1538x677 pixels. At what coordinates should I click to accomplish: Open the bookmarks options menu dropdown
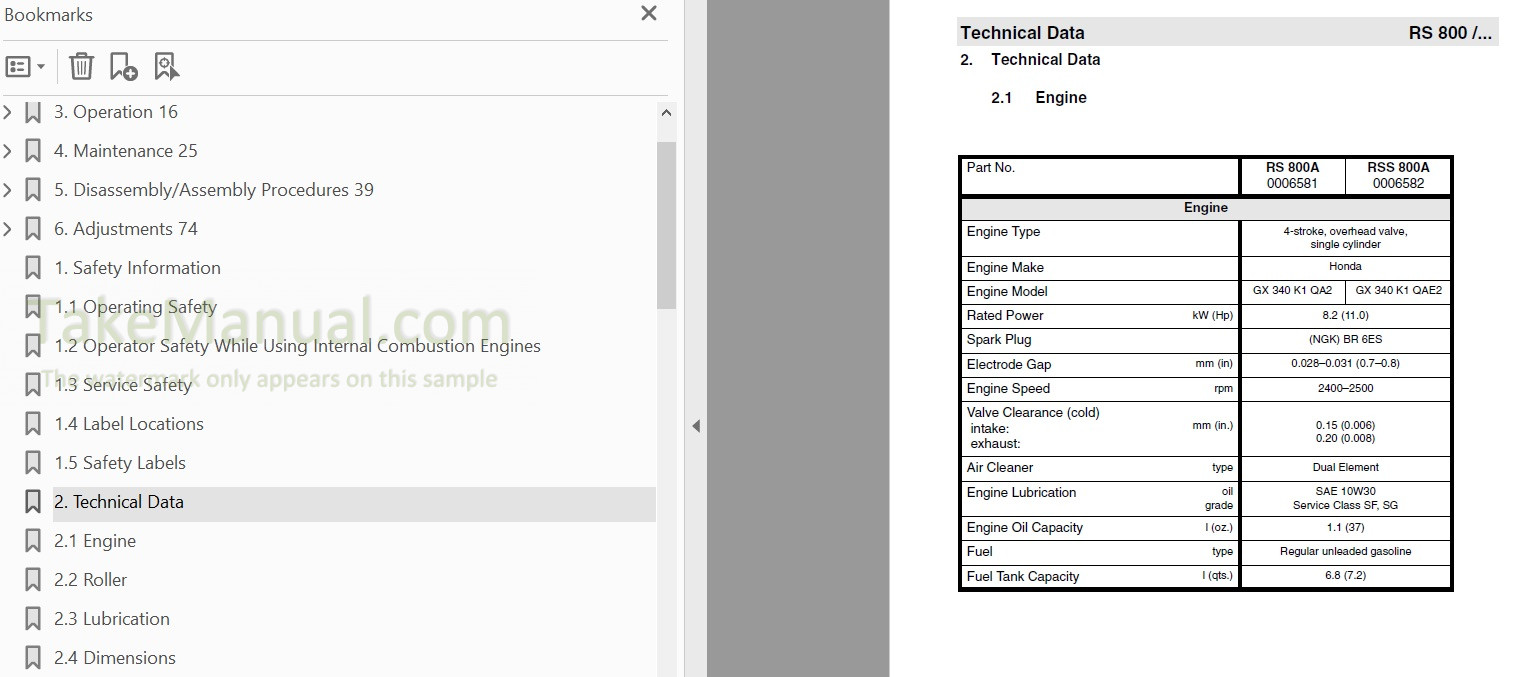26,67
